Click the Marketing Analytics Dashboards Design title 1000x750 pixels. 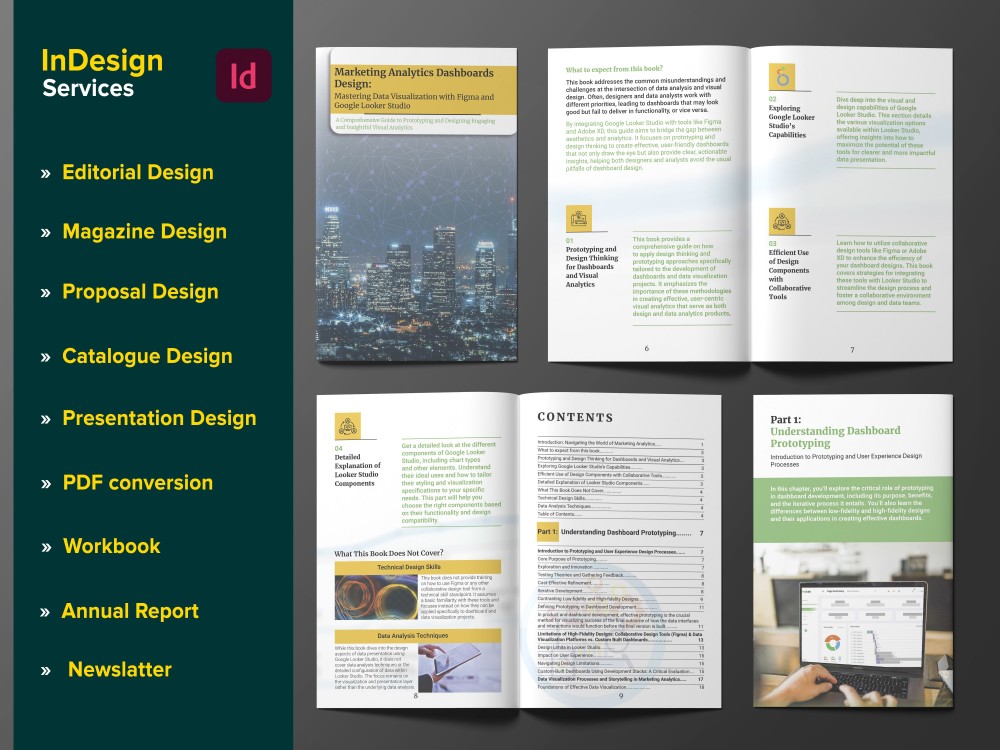[414, 78]
